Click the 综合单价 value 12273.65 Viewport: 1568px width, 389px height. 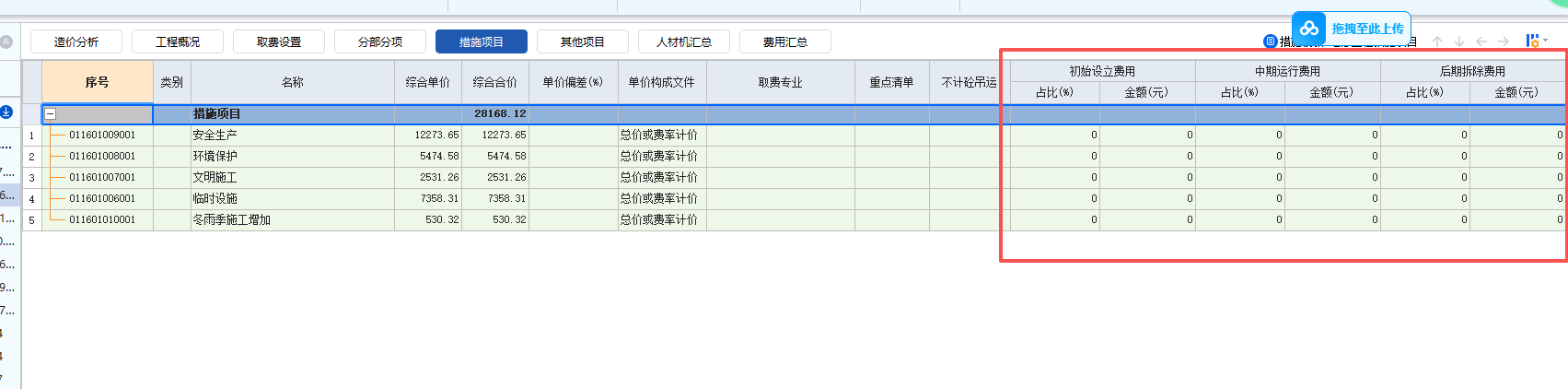428,135
